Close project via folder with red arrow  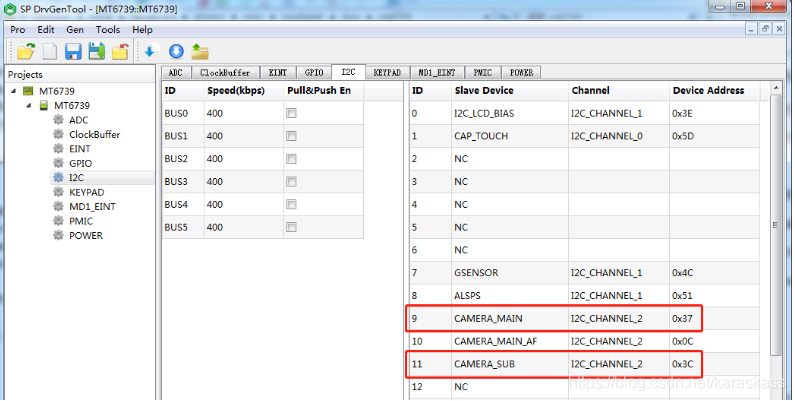pos(120,51)
